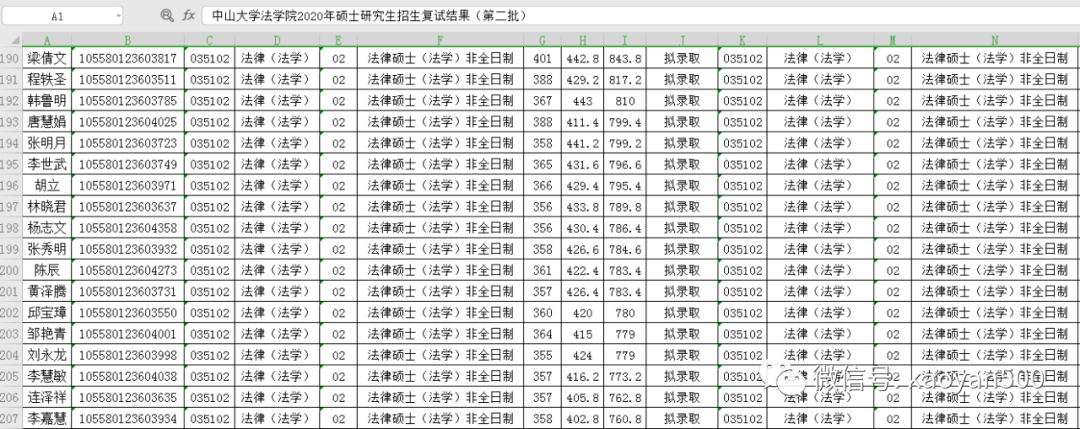Click score cell 401 in column G
This screenshot has height=429, width=1080.
(543, 59)
